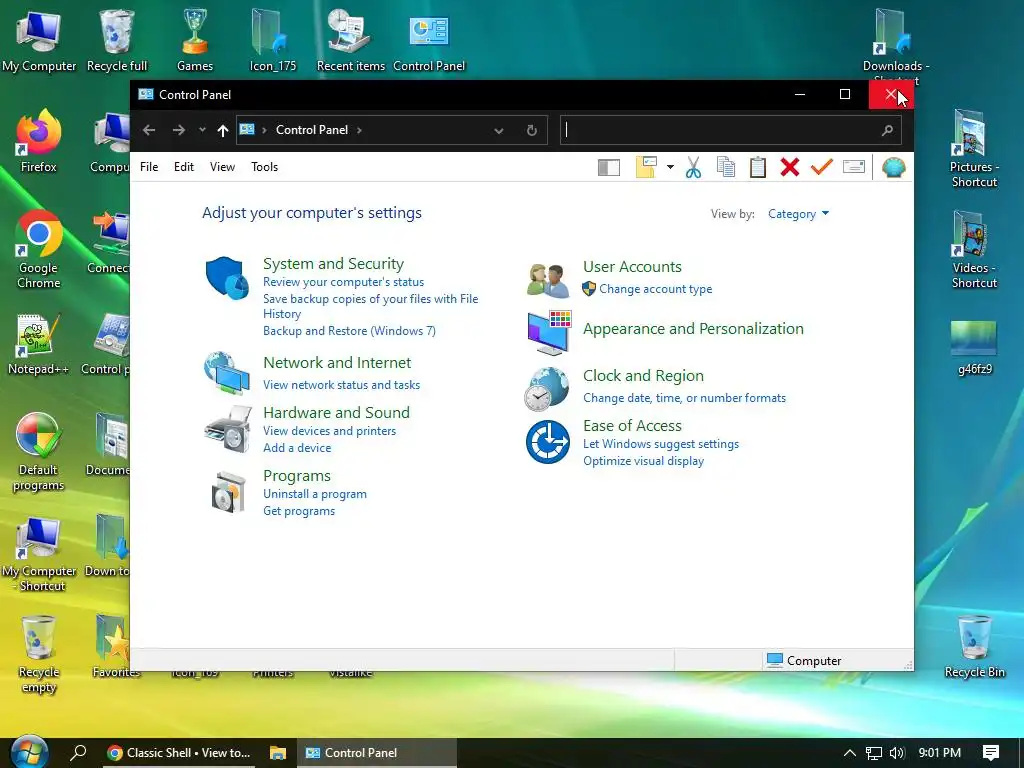Open Programs category
This screenshot has height=768, width=1024.
coord(296,475)
